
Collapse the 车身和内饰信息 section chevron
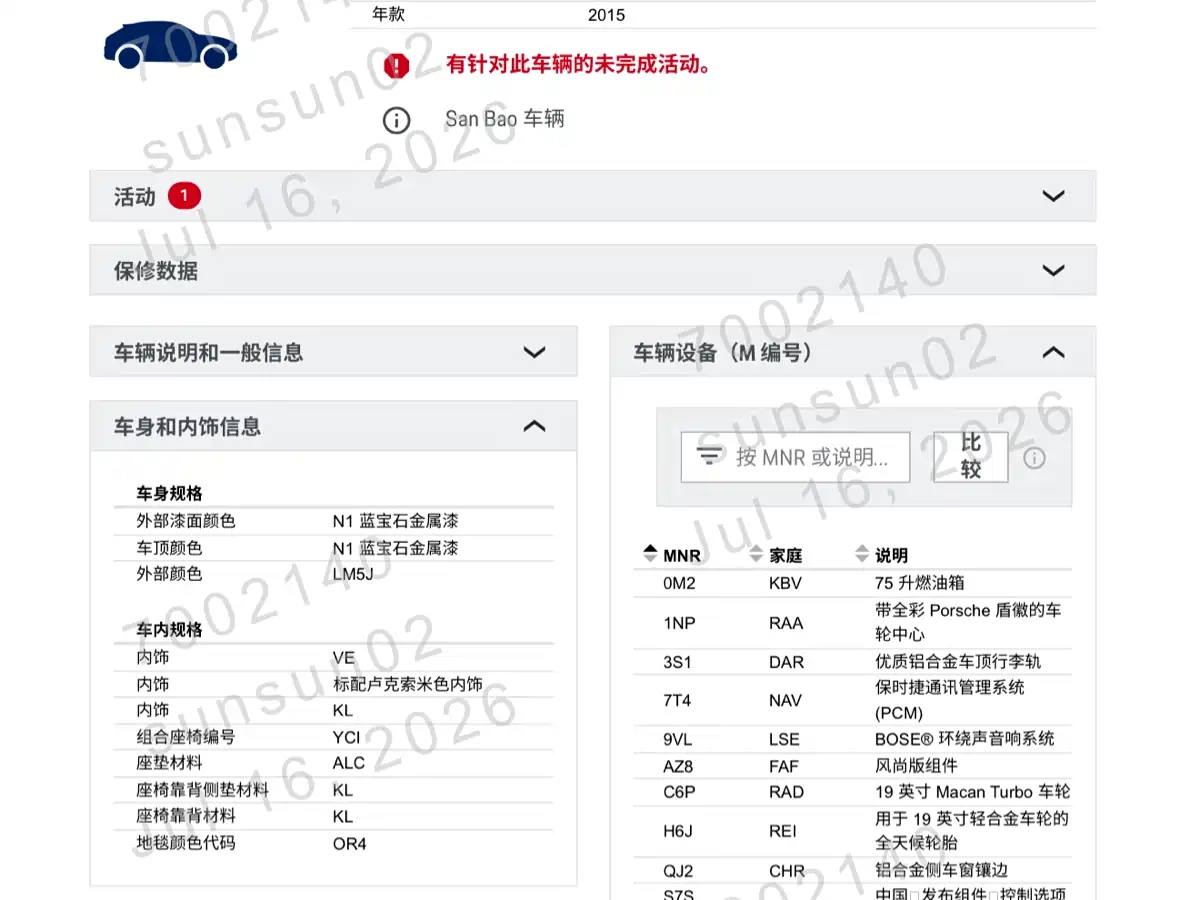pos(535,426)
